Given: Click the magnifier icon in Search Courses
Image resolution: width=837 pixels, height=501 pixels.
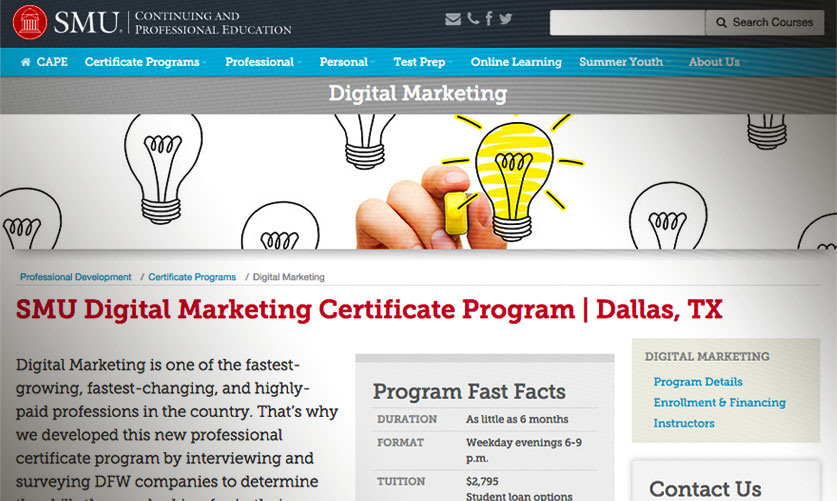Looking at the screenshot, I should click(x=721, y=22).
